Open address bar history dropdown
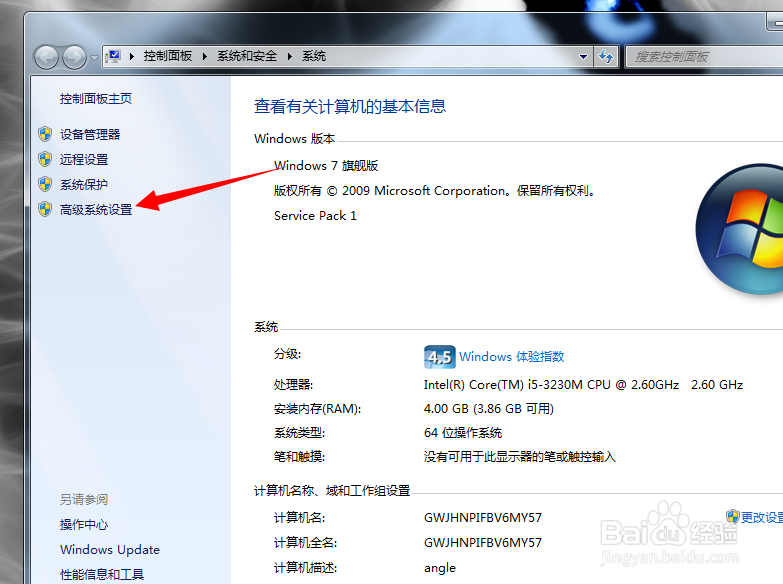Image resolution: width=783 pixels, height=584 pixels. pos(583,57)
